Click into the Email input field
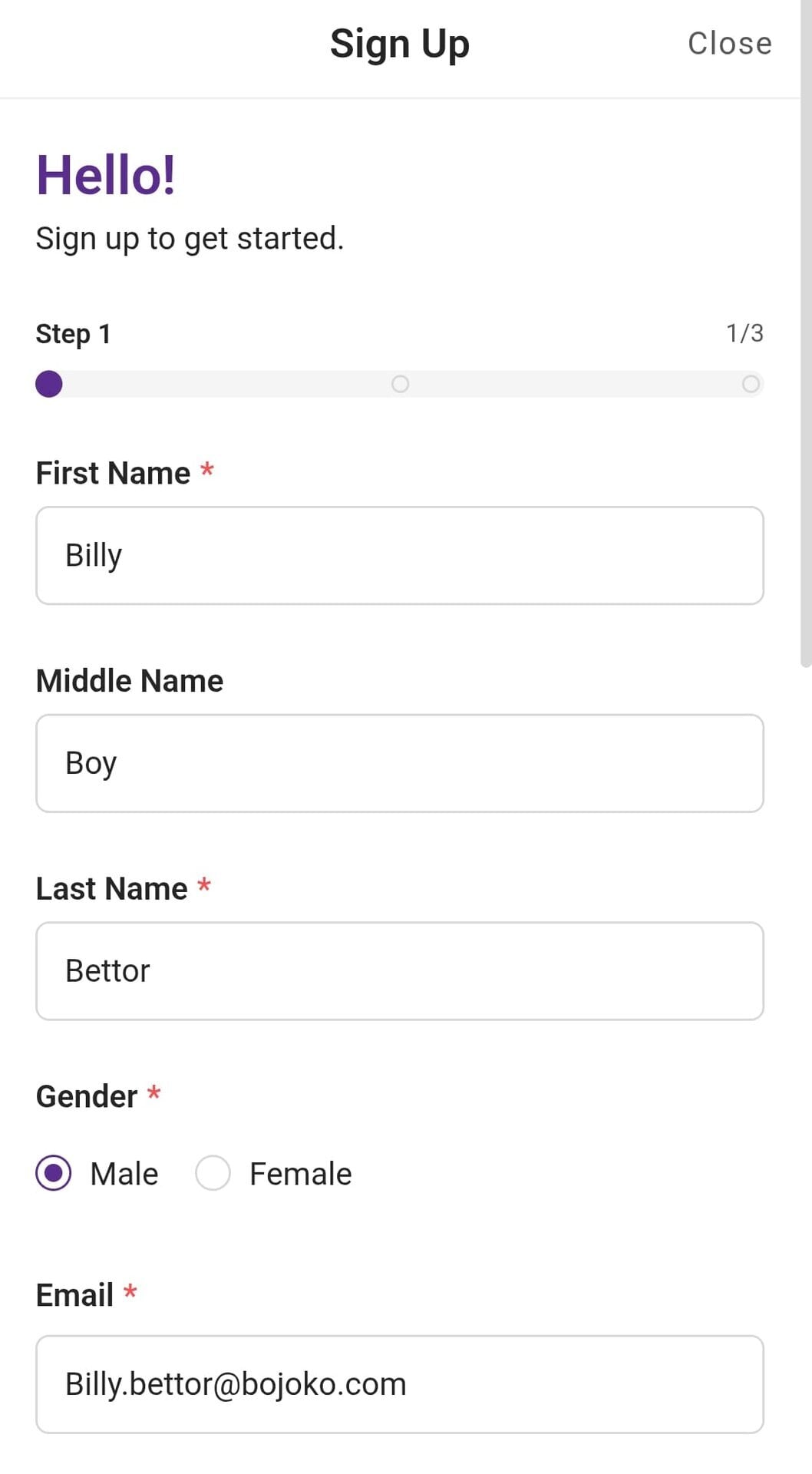The height and width of the screenshot is (1474, 812). point(399,1384)
